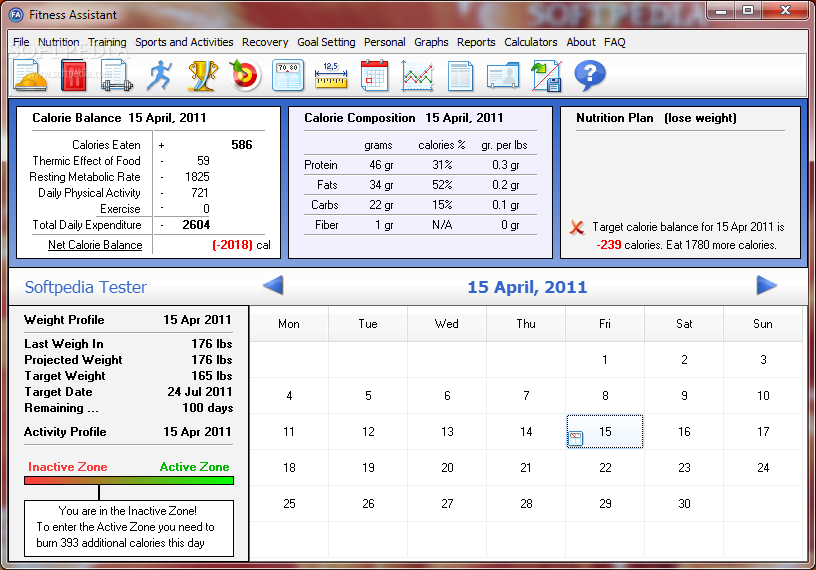Go to previous month with left arrow
816x570 pixels.
(273, 285)
